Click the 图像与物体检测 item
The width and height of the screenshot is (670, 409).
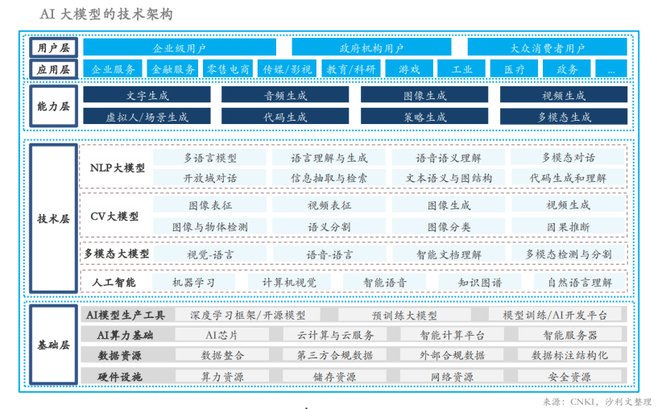point(210,227)
